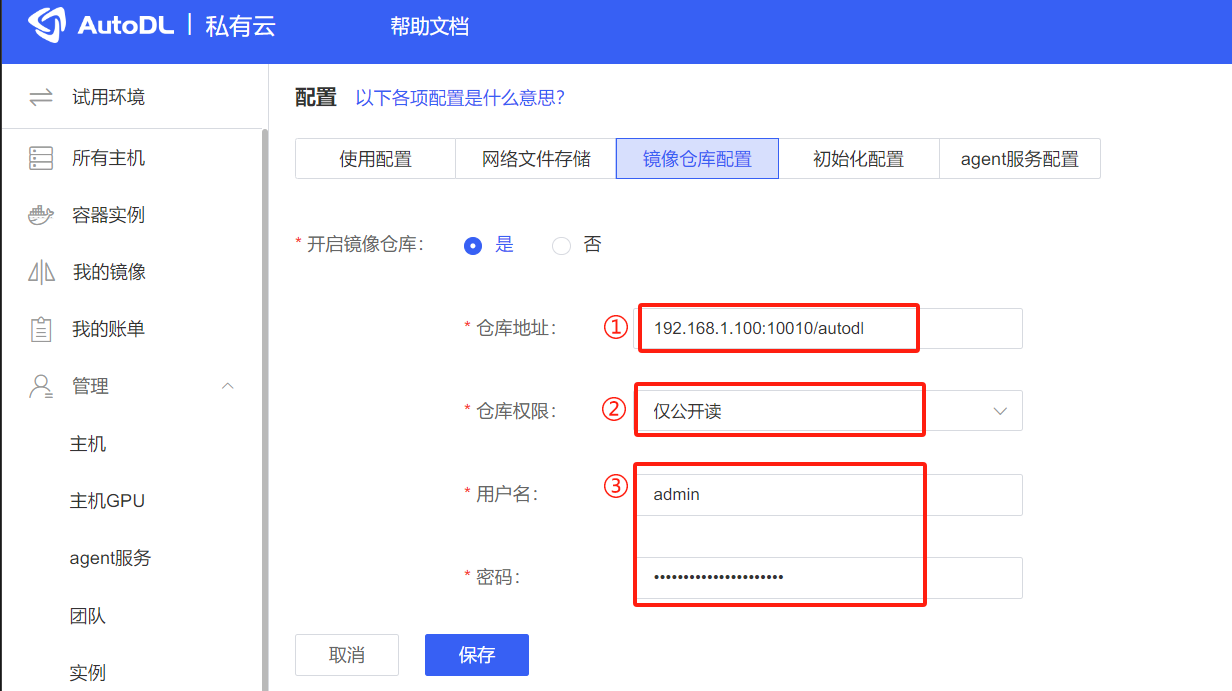Image resolution: width=1232 pixels, height=691 pixels.
Task: Choose 否 to disable the image repository
Action: pos(560,245)
